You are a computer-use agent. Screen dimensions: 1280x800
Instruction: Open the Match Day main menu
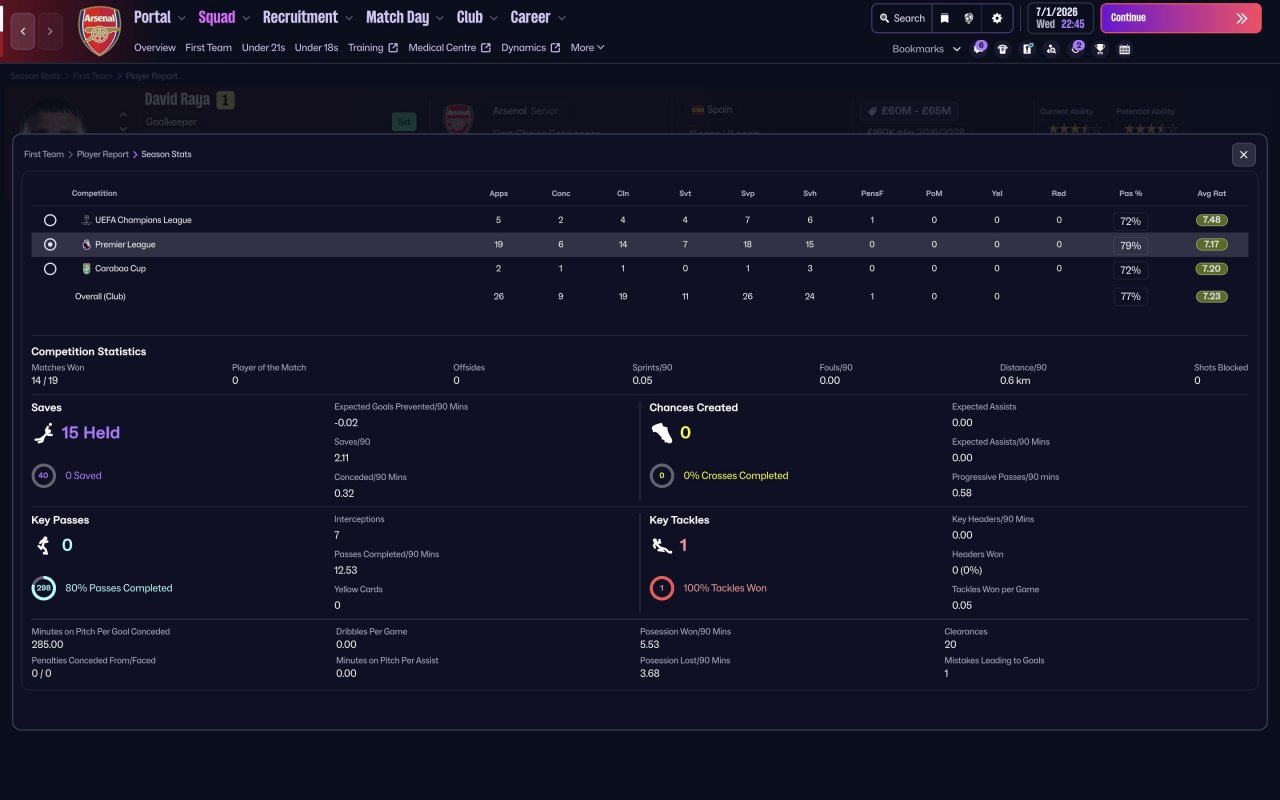pyautogui.click(x=397, y=17)
